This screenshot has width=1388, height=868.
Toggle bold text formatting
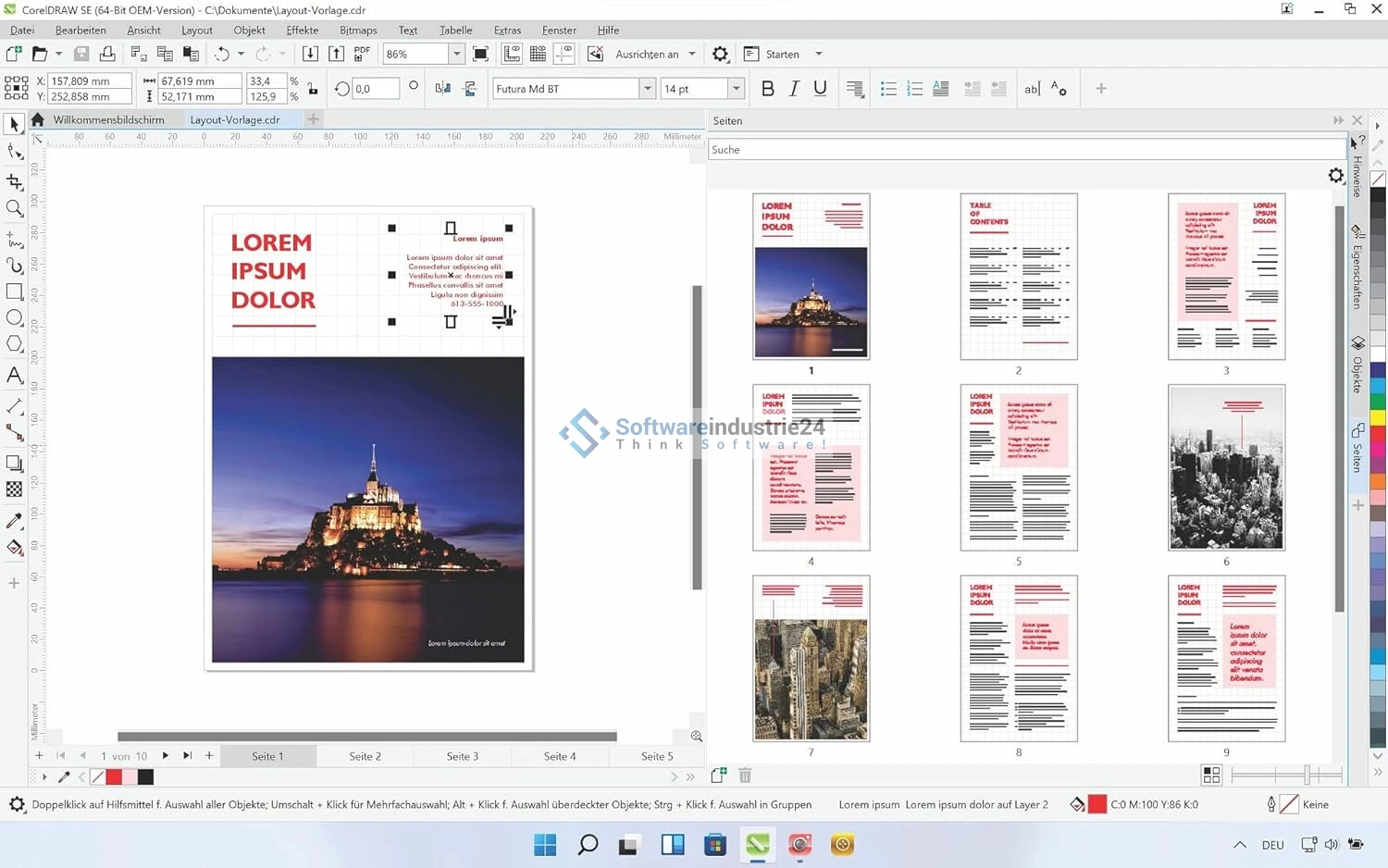pos(767,89)
